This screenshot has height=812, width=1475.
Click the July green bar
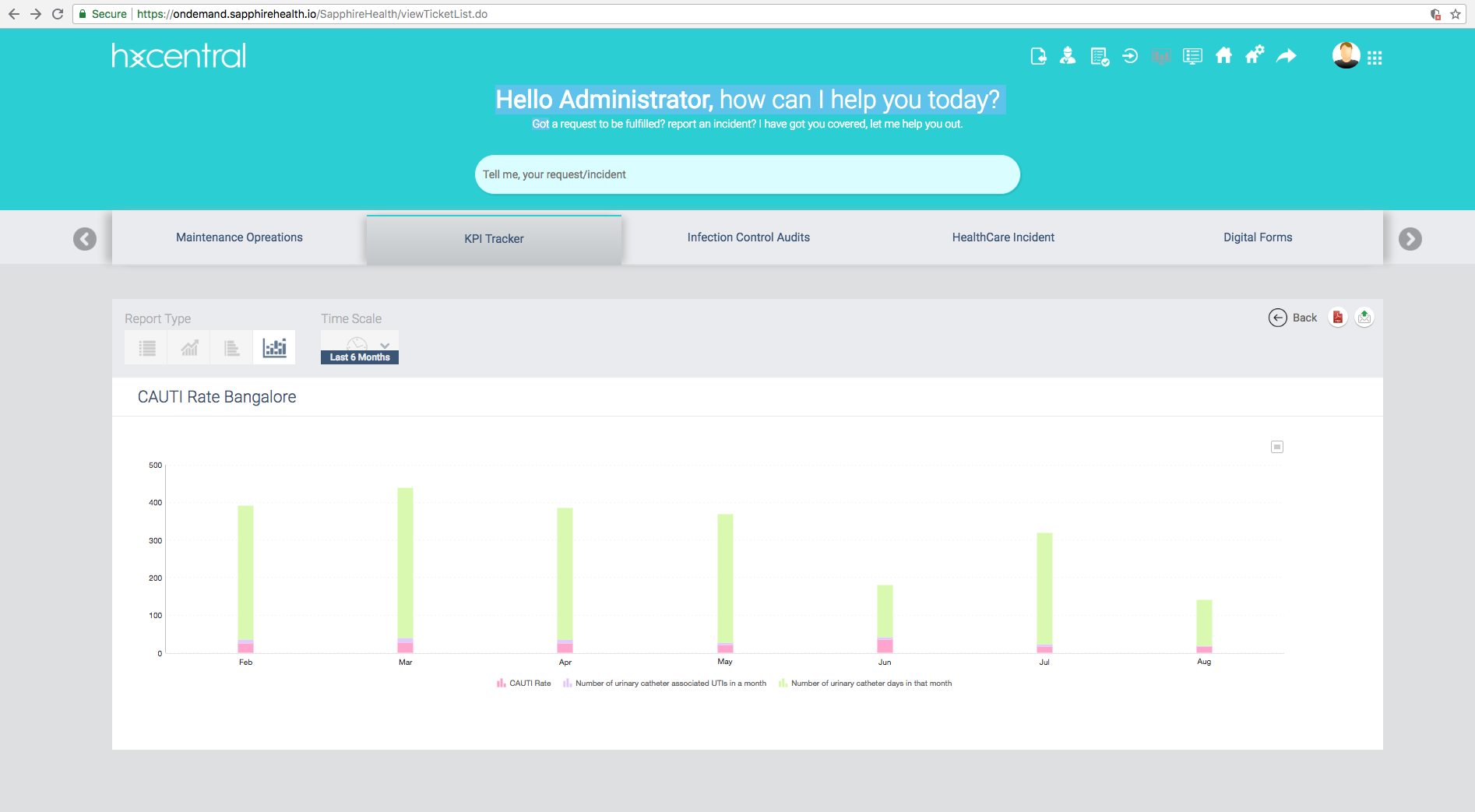(1044, 589)
